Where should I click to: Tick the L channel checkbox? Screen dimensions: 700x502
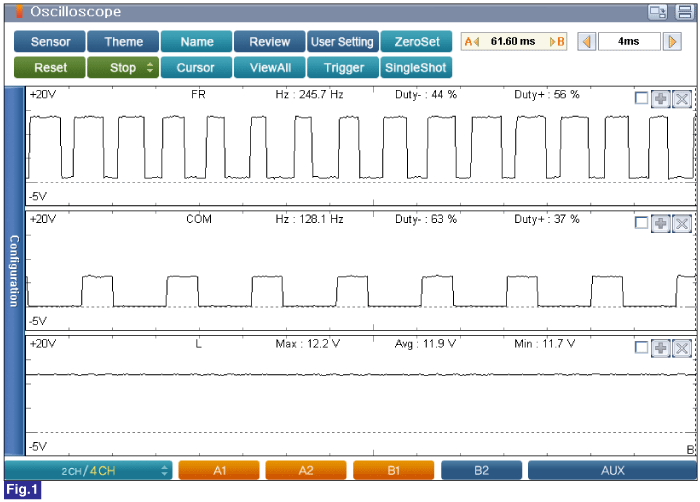coord(642,347)
